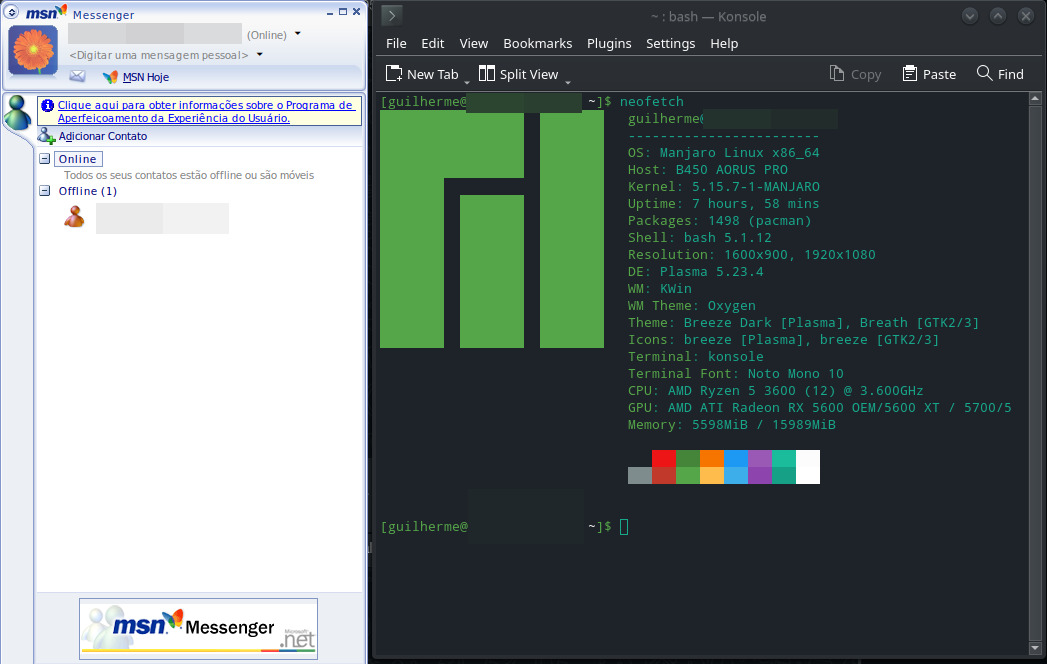Screen dimensions: 1047x664
Task: Open the Bookmarks menu in Konsole
Action: click(x=538, y=43)
